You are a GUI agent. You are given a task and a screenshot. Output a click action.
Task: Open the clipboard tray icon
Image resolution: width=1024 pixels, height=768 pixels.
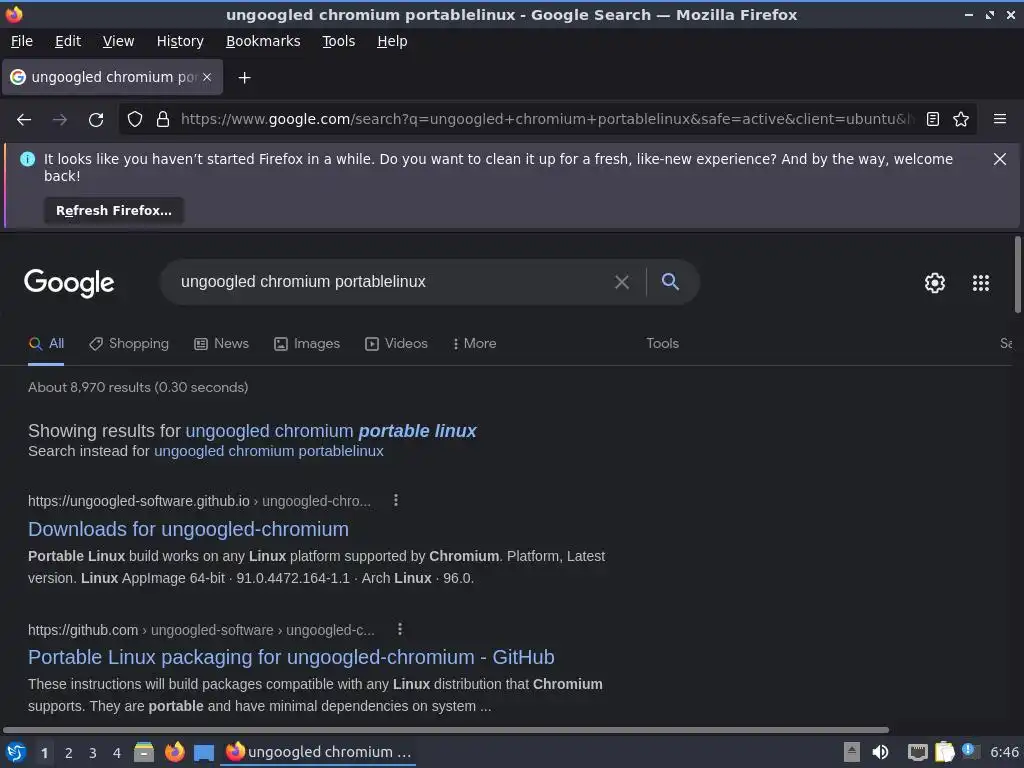pos(944,752)
